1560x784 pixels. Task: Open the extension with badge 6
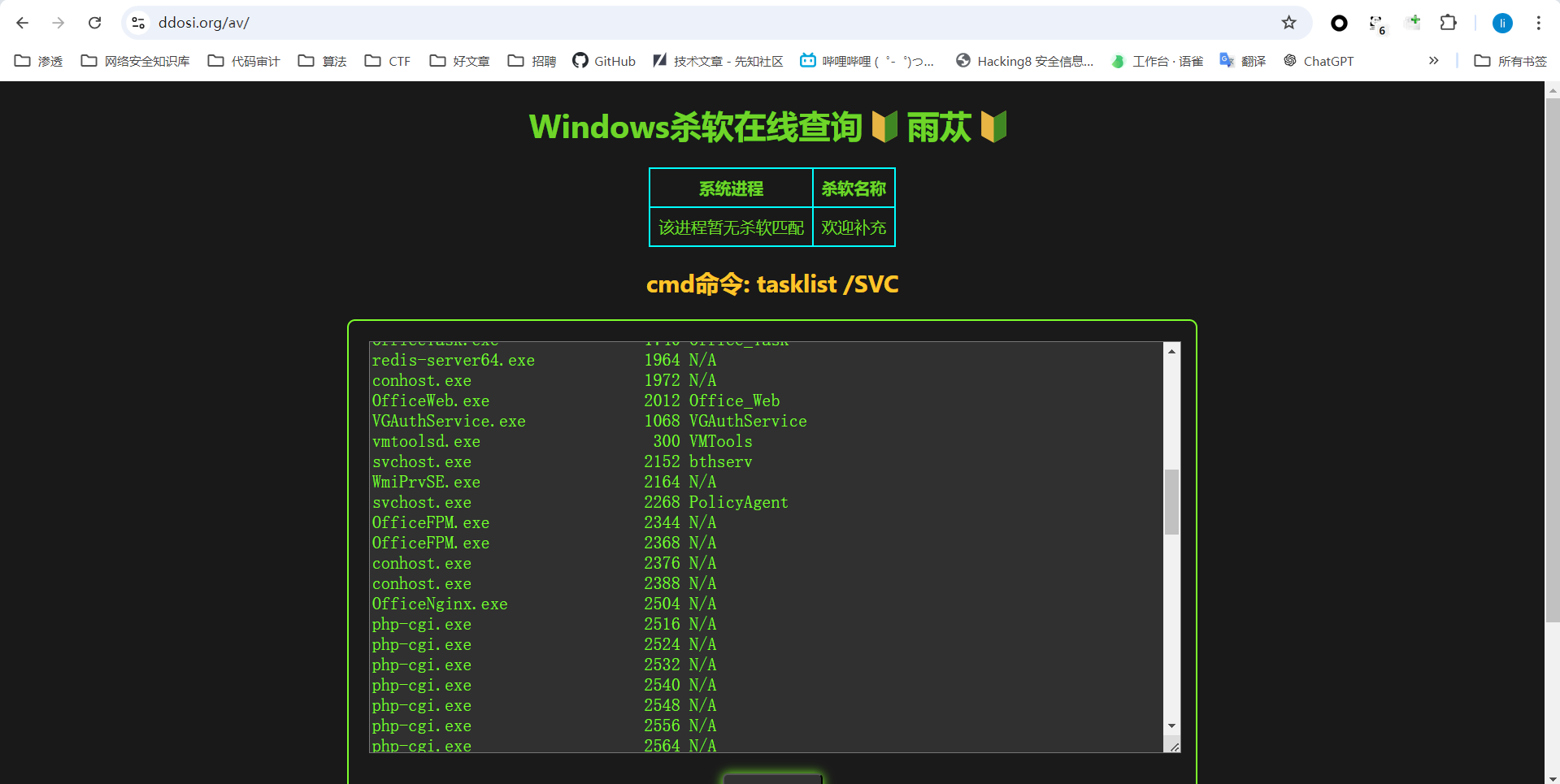tap(1377, 24)
